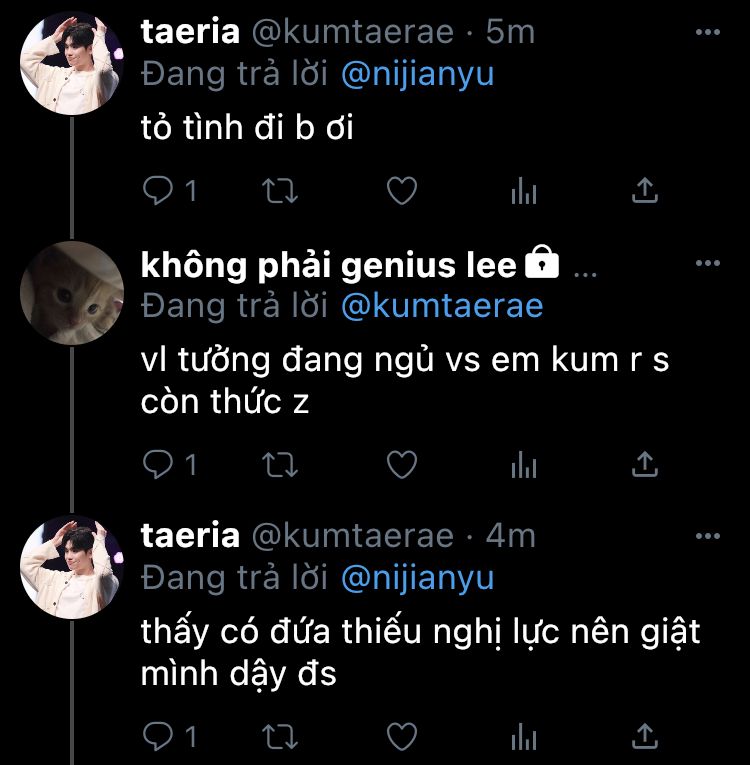Viewport: 750px width, 765px height.
Task: View analytics for "tỏ tình đi b ơi" tweet
Action: [x=524, y=190]
